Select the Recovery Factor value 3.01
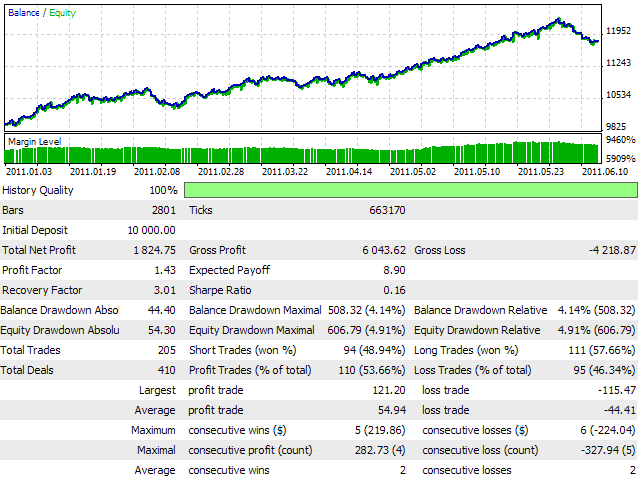 click(164, 290)
